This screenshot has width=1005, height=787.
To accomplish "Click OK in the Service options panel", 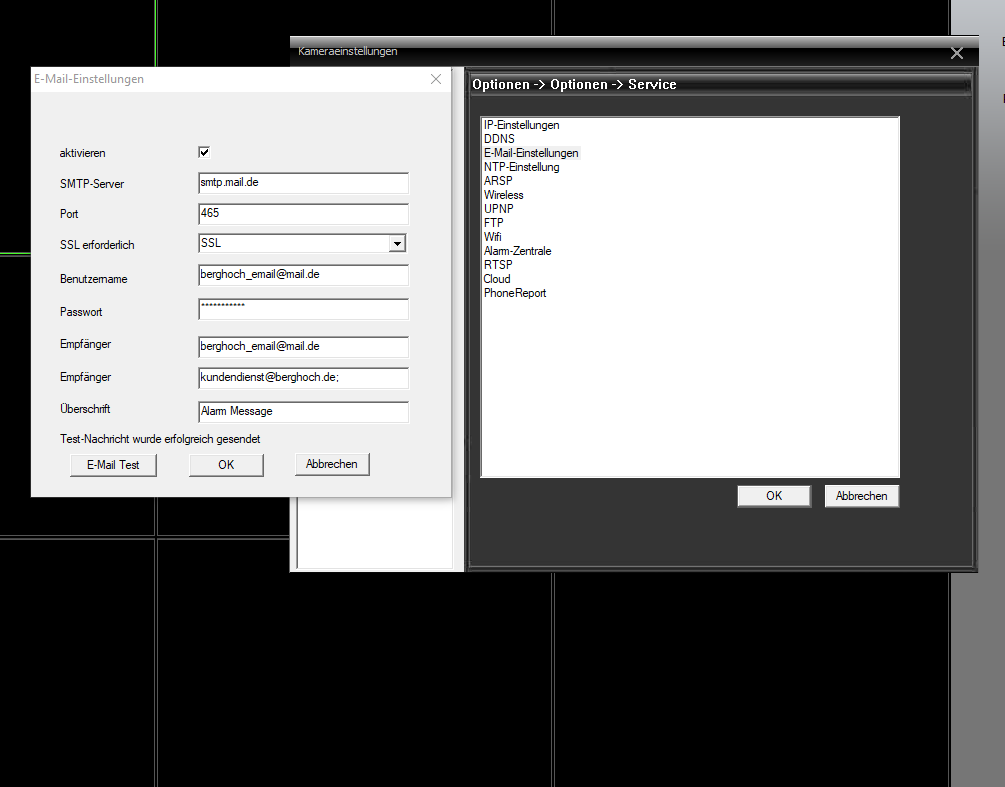I will [773, 496].
